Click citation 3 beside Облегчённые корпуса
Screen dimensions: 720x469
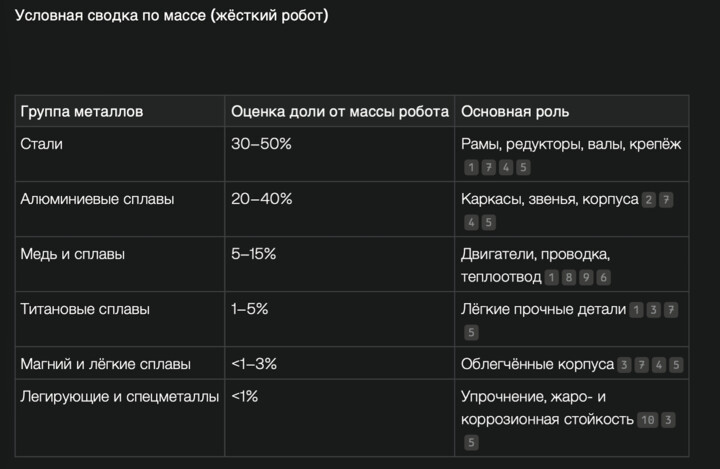tap(624, 364)
